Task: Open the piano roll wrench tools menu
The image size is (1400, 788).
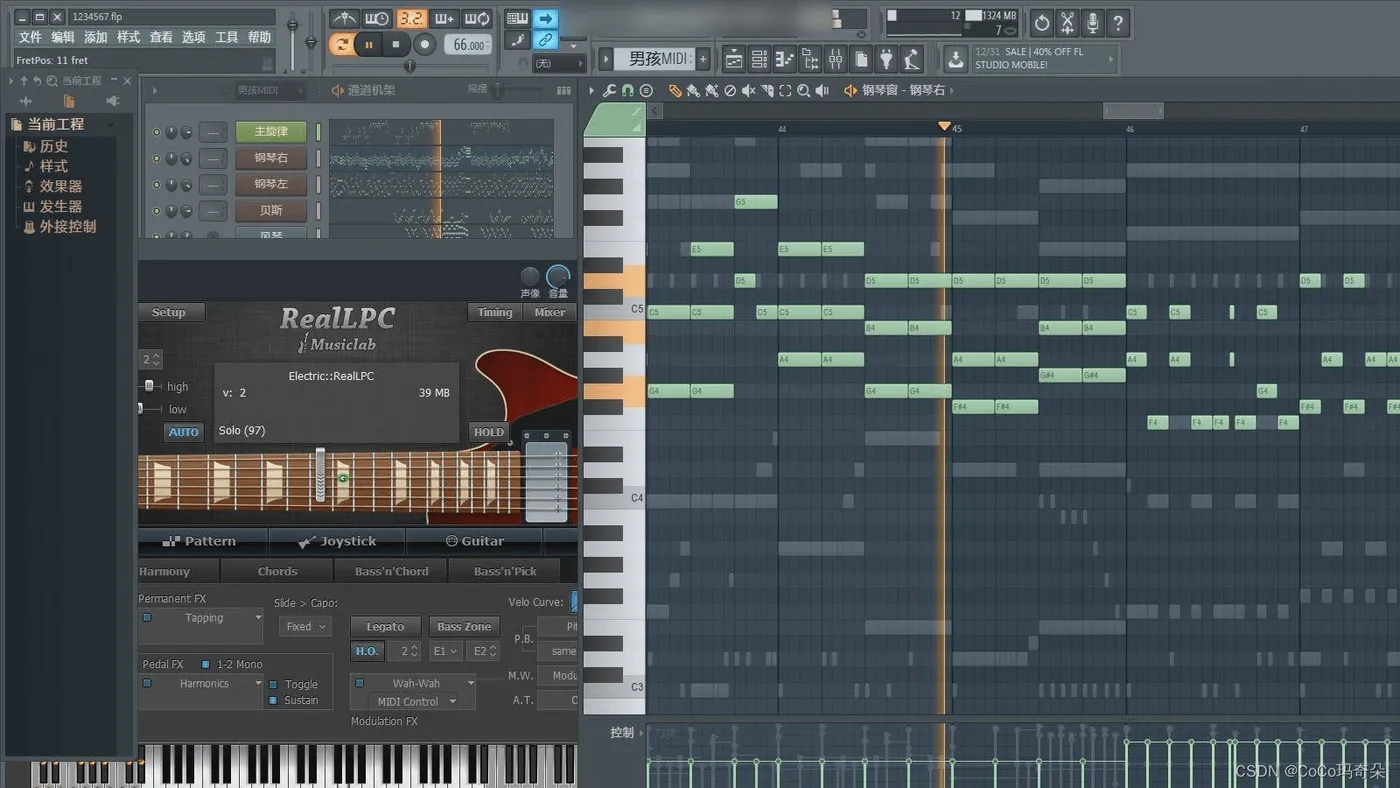Action: pyautogui.click(x=609, y=91)
